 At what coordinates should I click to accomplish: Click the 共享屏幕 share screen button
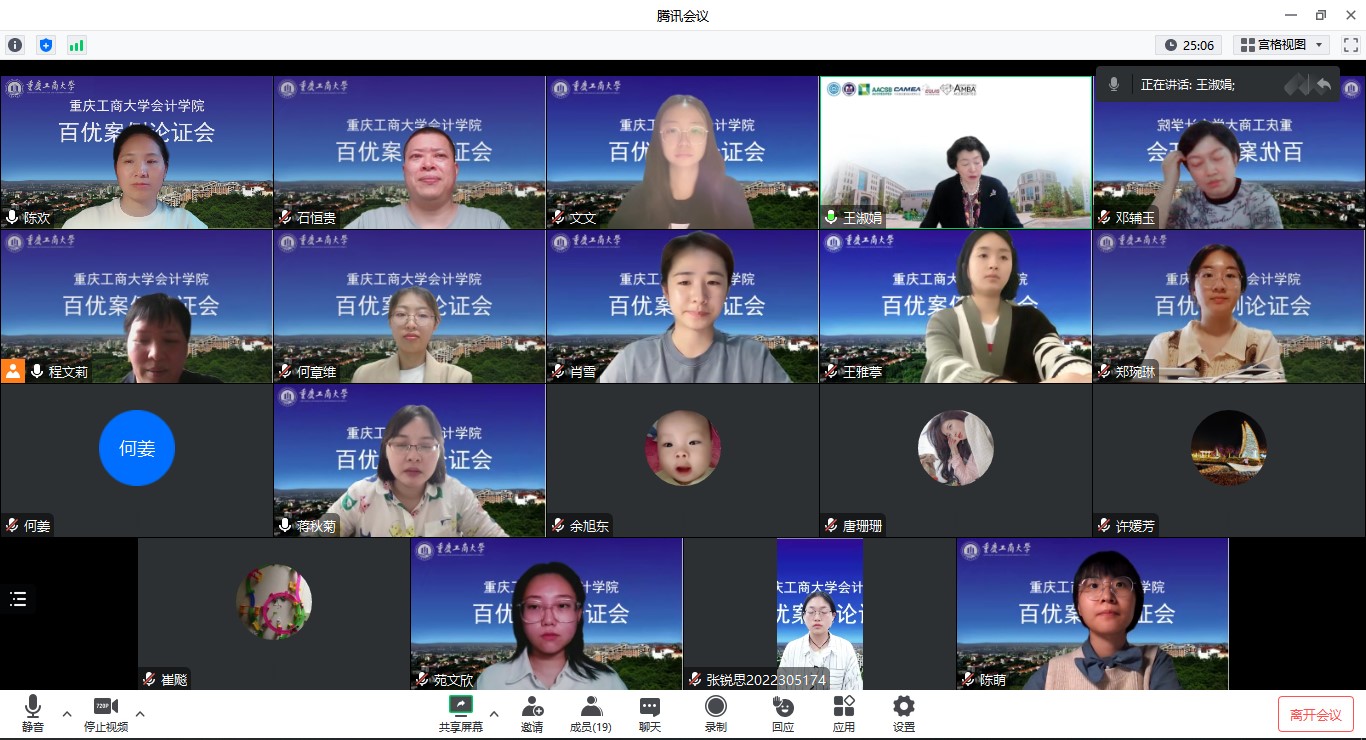(x=461, y=714)
